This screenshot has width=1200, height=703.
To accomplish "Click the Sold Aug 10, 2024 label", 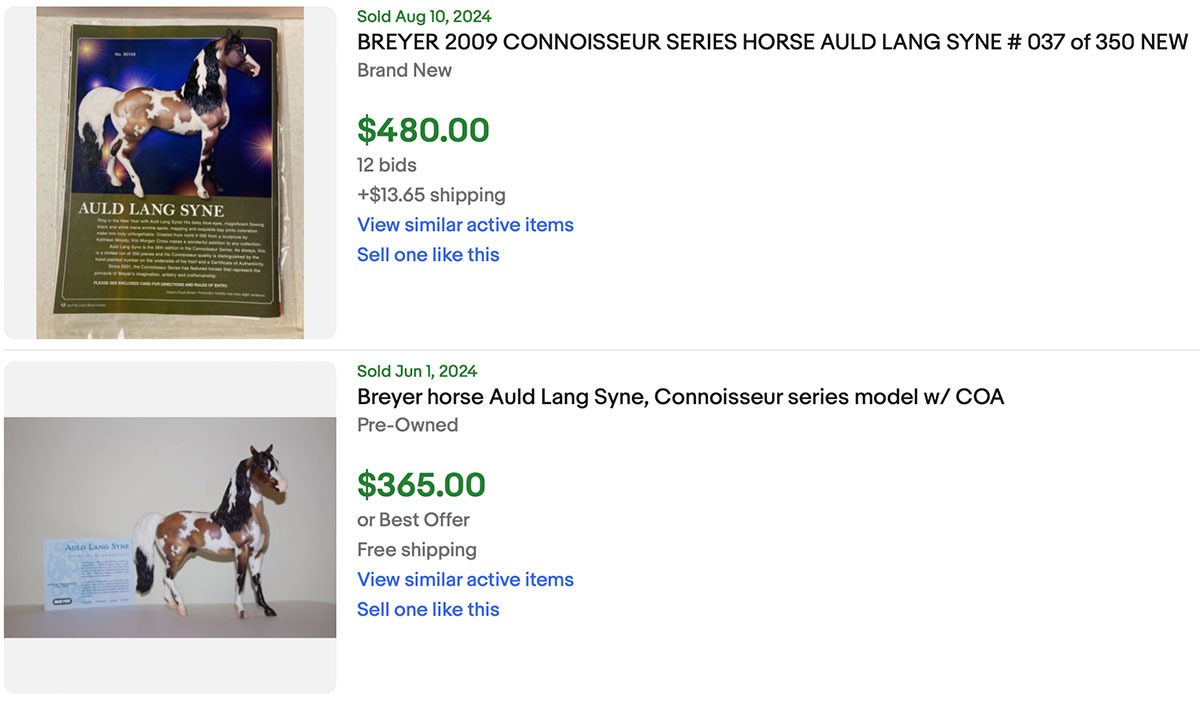I will [x=424, y=17].
